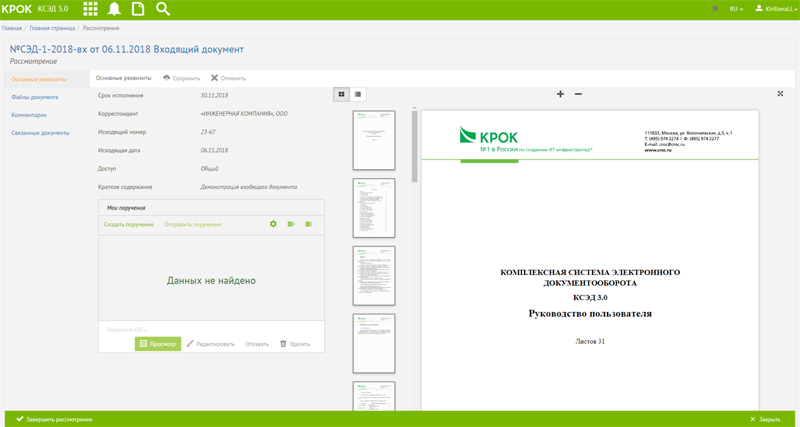Click Завершить рассмотрение in bottom bar
Screen dimensions: 800x427
pyautogui.click(x=54, y=419)
